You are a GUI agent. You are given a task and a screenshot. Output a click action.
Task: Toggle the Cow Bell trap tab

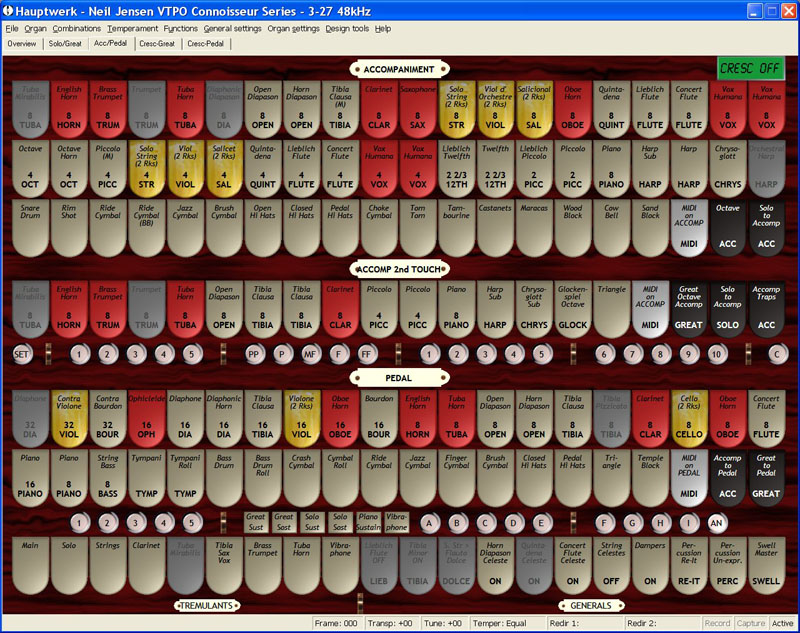[611, 228]
